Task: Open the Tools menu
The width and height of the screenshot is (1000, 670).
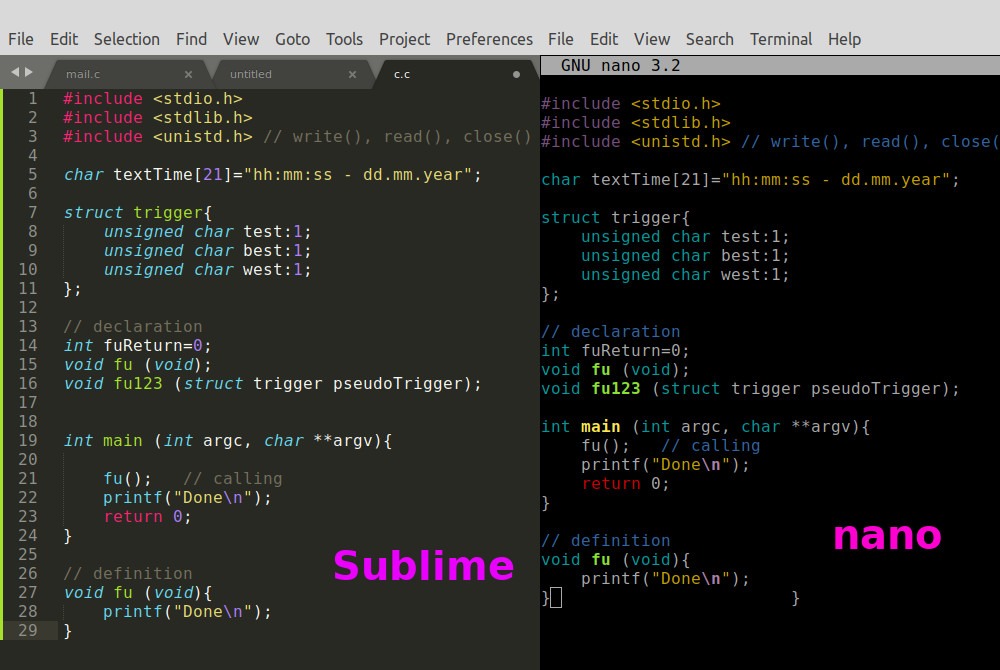Action: click(344, 40)
